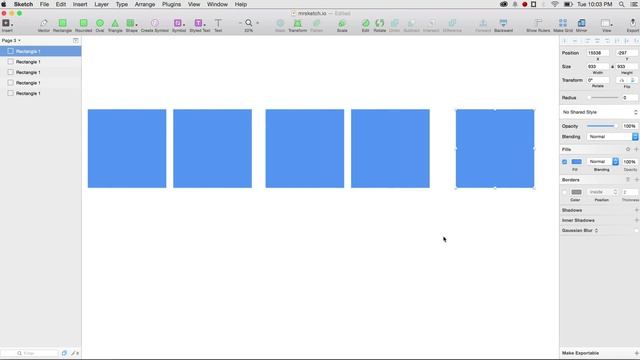Open the Window menu
The height and width of the screenshot is (360, 640).
pos(217,4)
